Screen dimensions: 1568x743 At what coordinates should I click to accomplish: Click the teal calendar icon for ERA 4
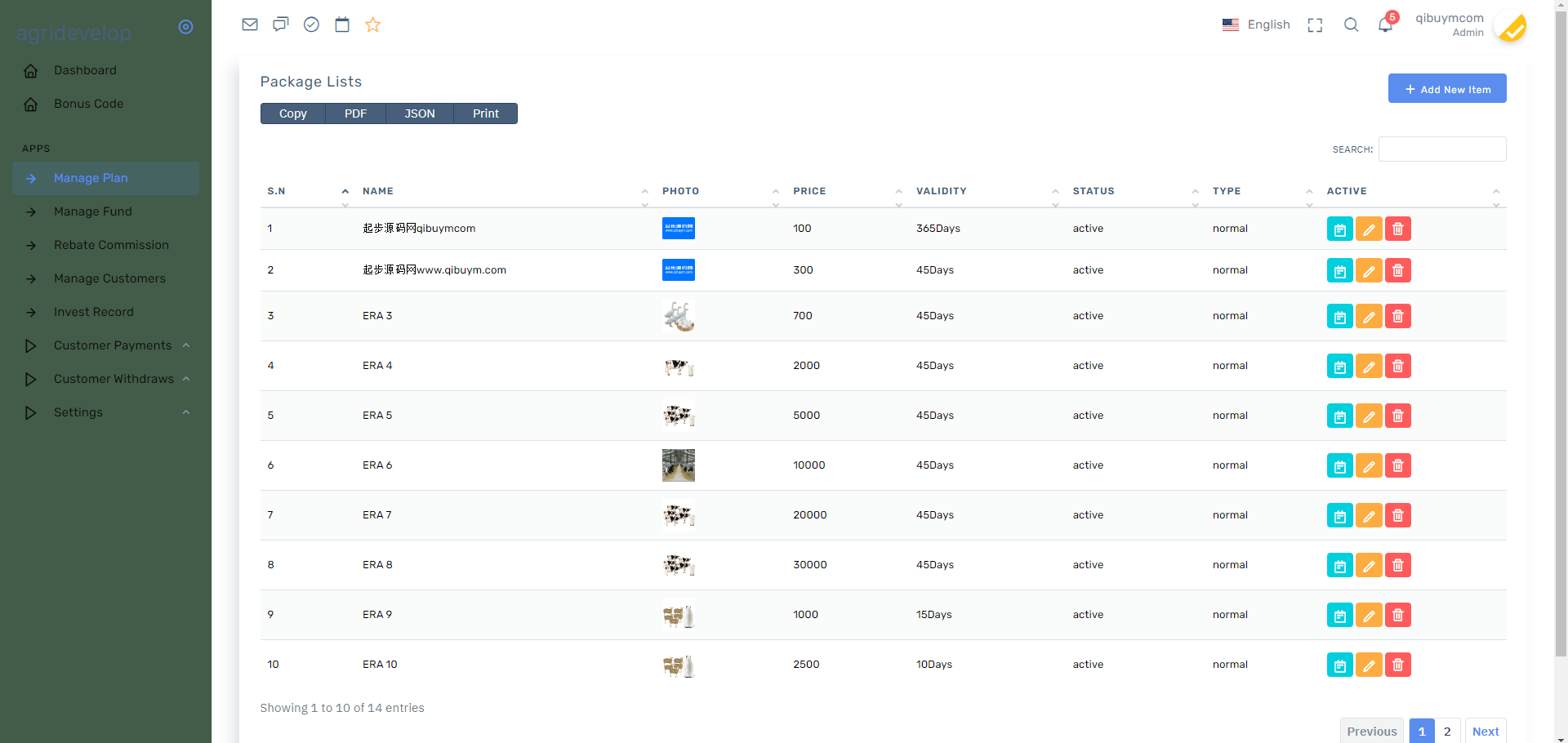click(x=1340, y=366)
